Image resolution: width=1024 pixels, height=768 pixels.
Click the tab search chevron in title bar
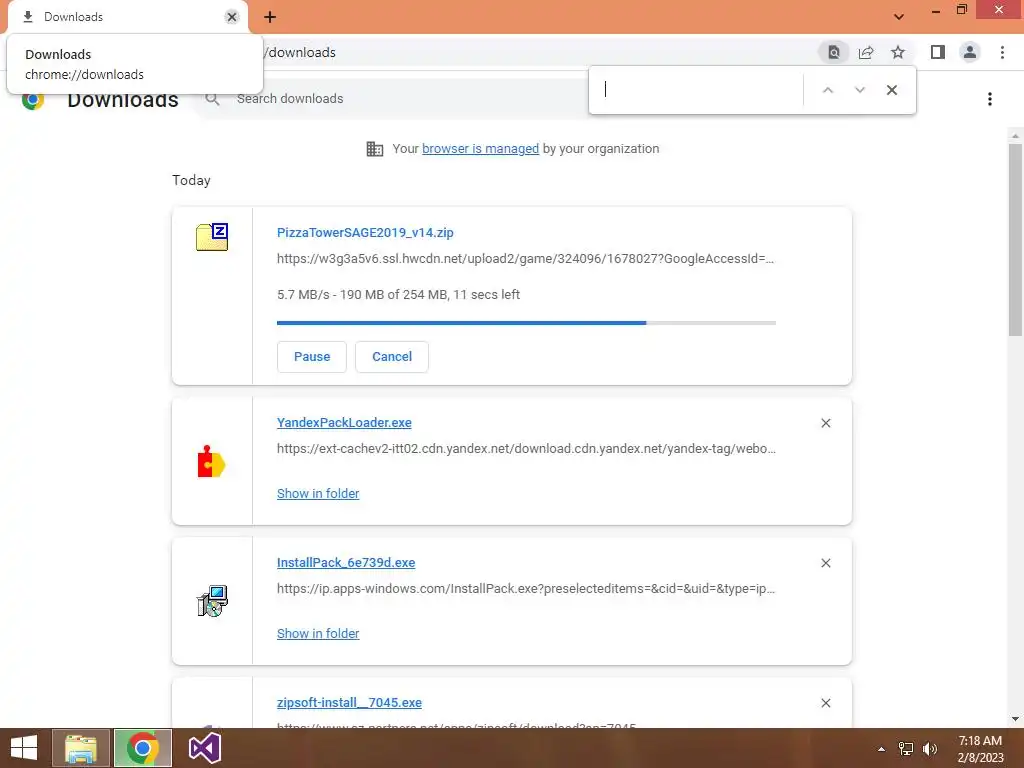899,17
